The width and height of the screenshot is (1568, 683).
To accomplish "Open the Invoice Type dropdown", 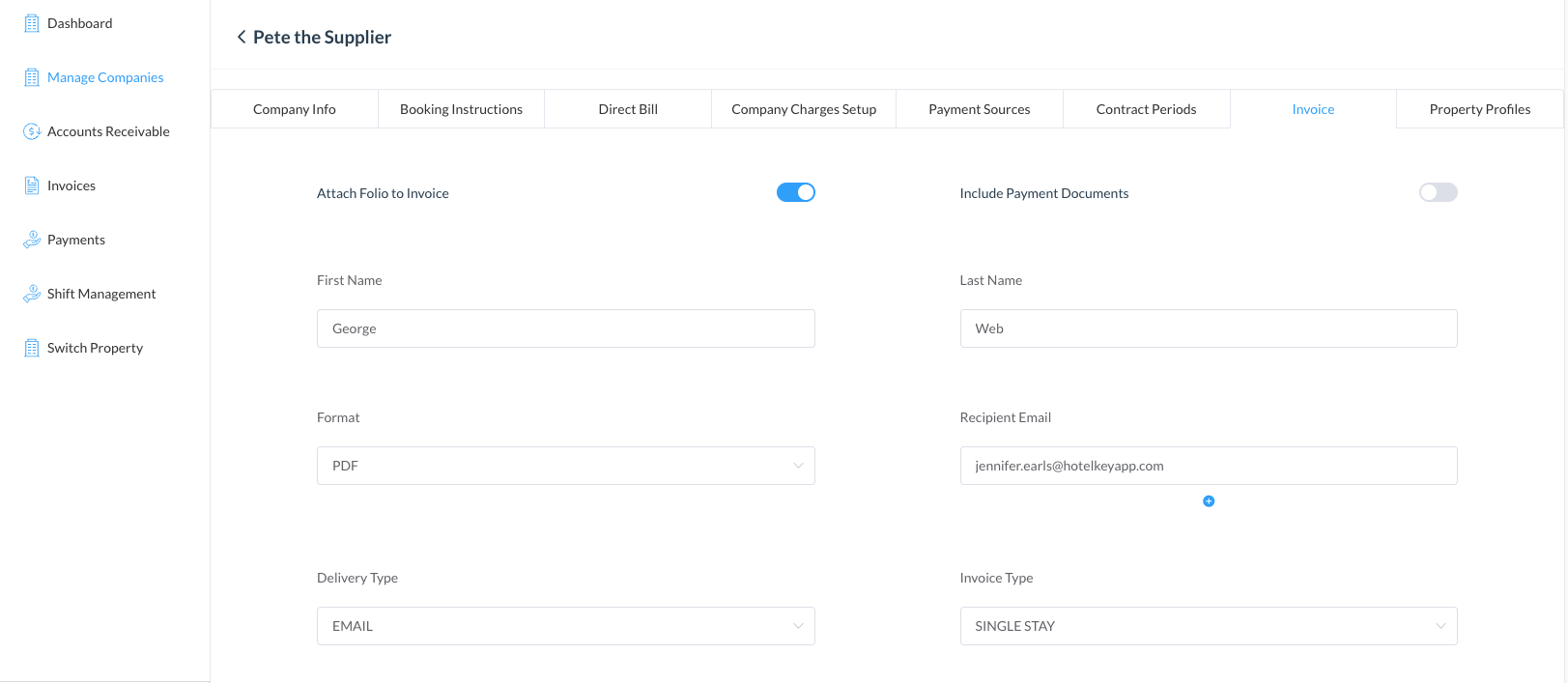I will coord(1208,626).
